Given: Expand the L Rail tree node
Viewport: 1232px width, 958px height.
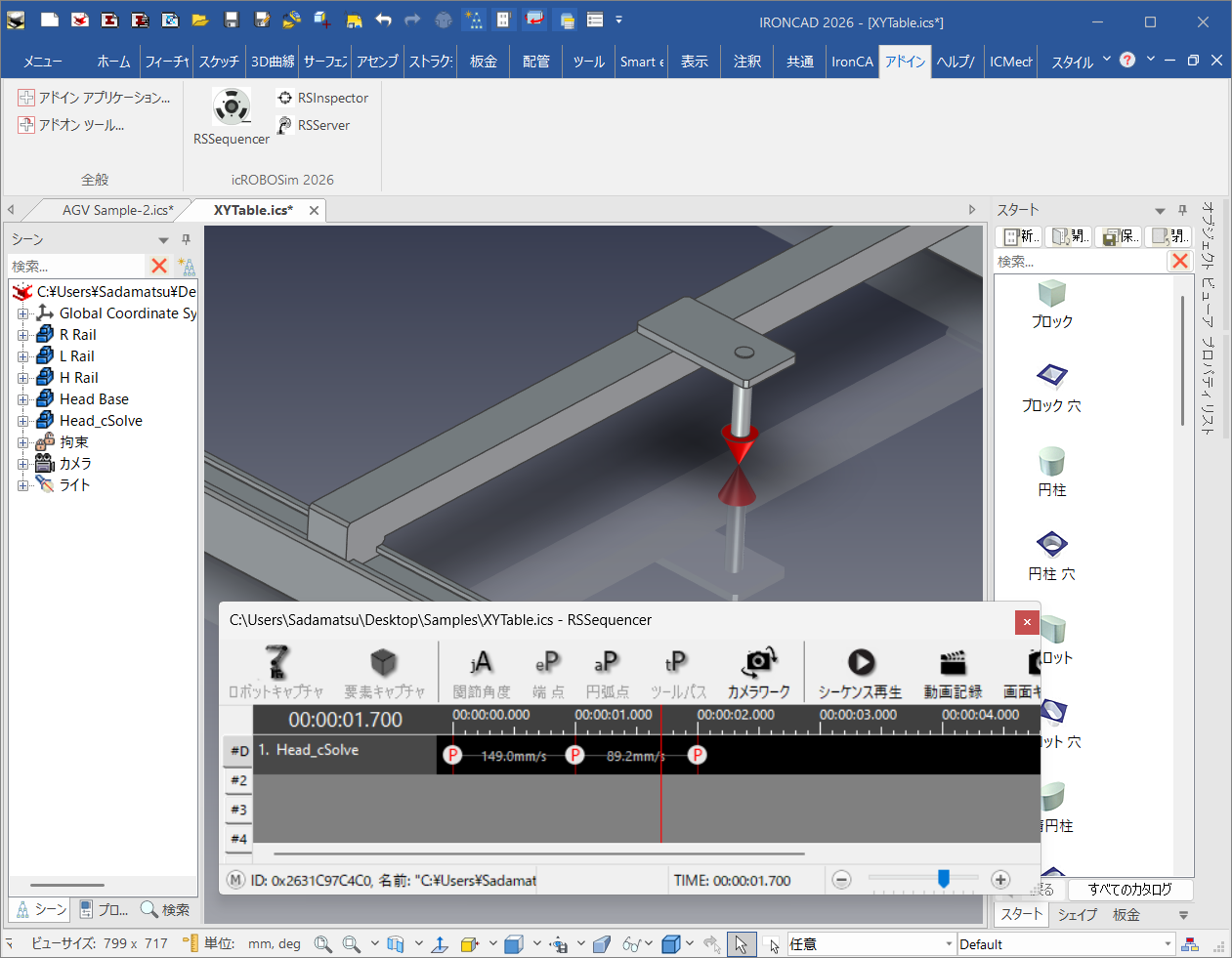Looking at the screenshot, I should click(x=22, y=356).
